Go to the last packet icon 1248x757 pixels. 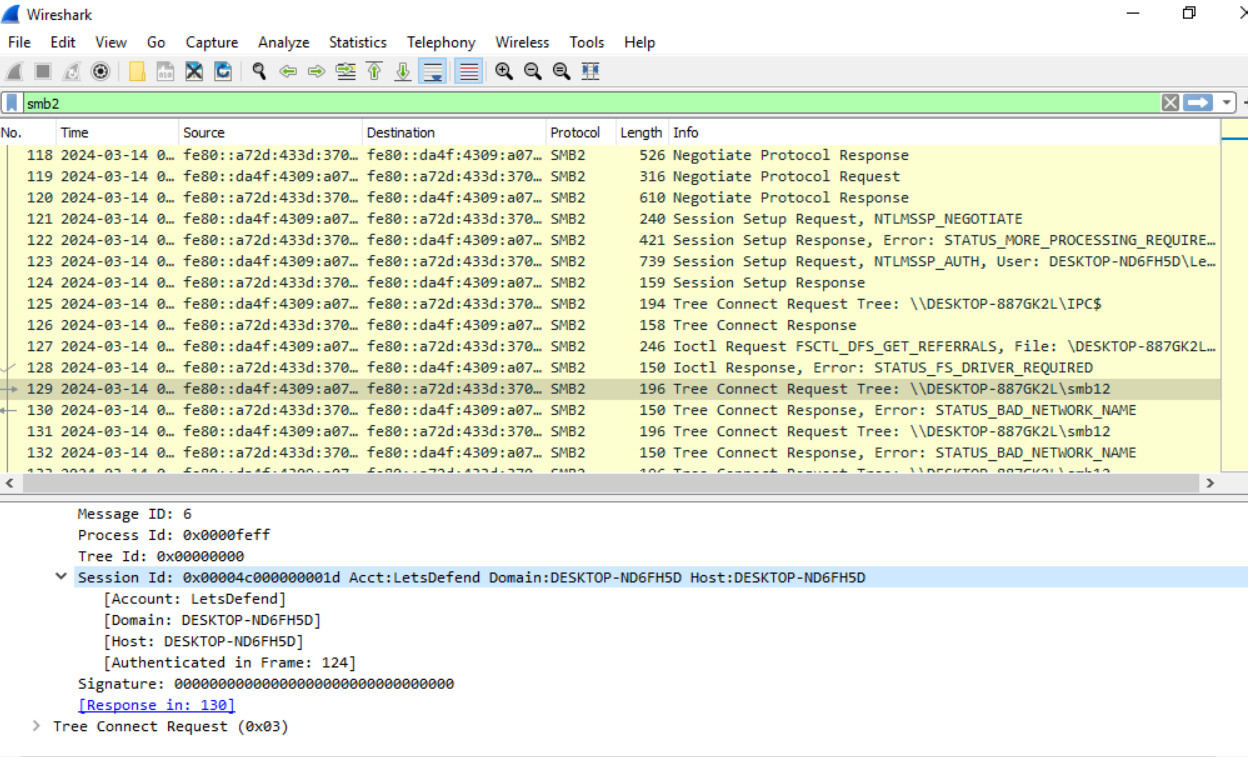point(403,72)
